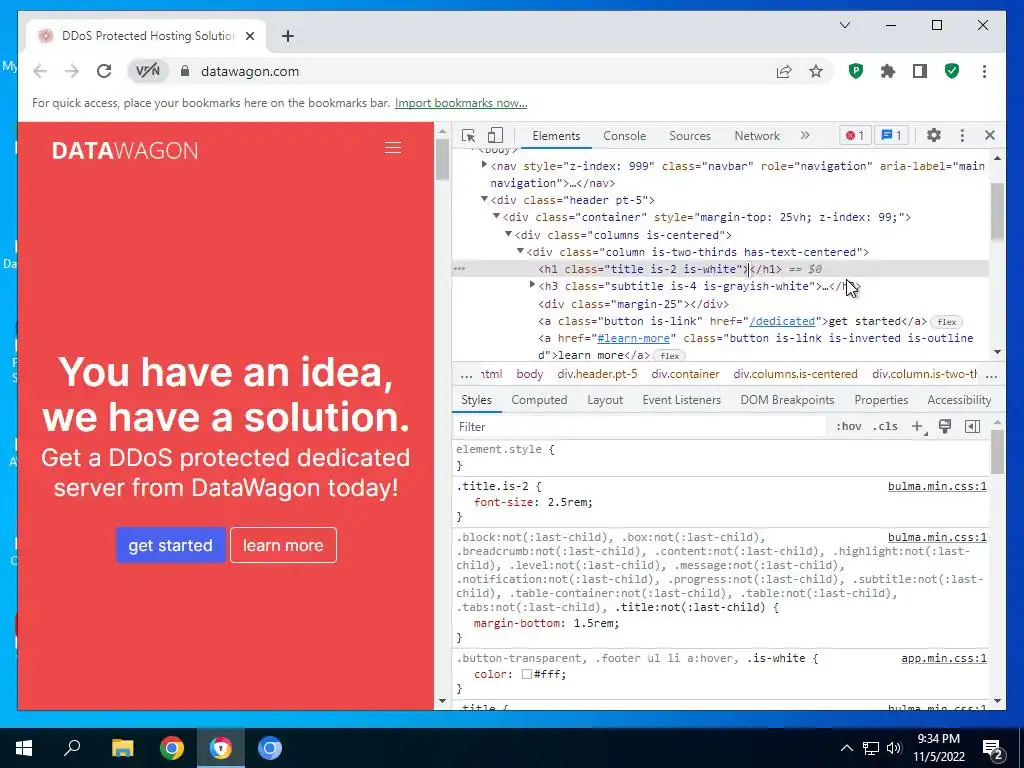The image size is (1024, 768).
Task: Click the #learn-more href link
Action: (633, 338)
